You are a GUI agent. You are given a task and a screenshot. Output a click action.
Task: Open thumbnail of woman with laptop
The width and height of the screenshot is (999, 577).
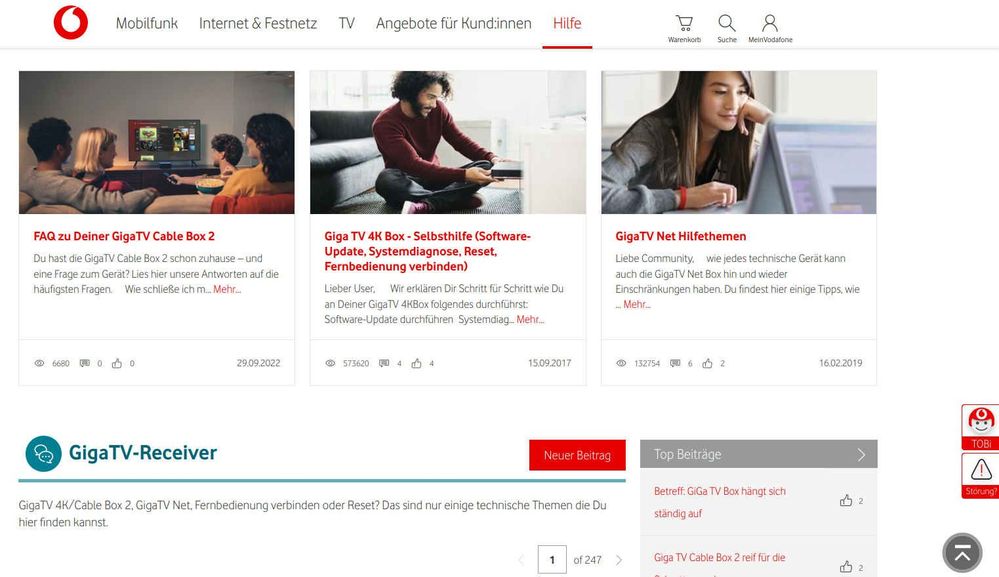tap(738, 142)
